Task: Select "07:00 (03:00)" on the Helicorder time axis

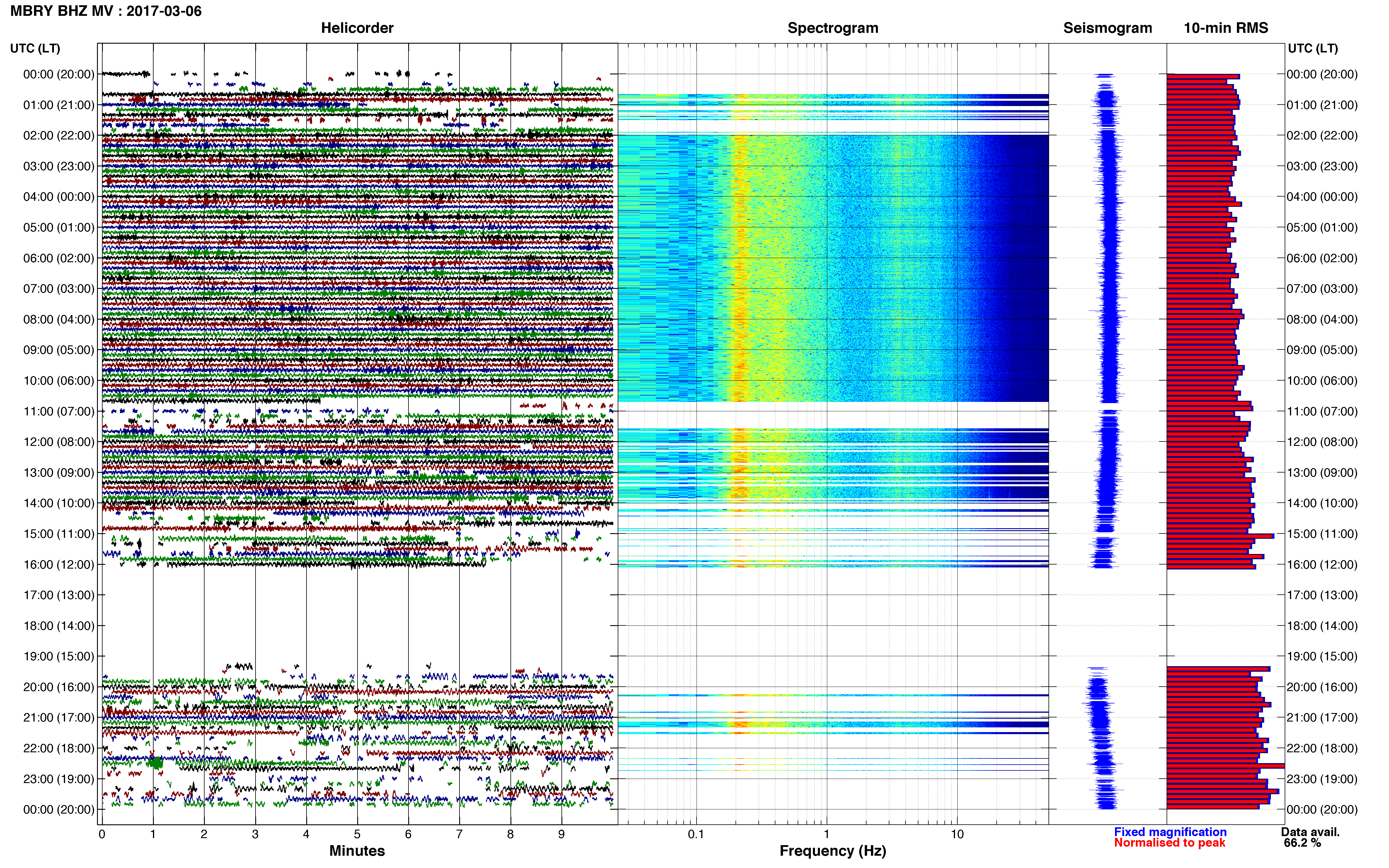Action: [x=59, y=289]
